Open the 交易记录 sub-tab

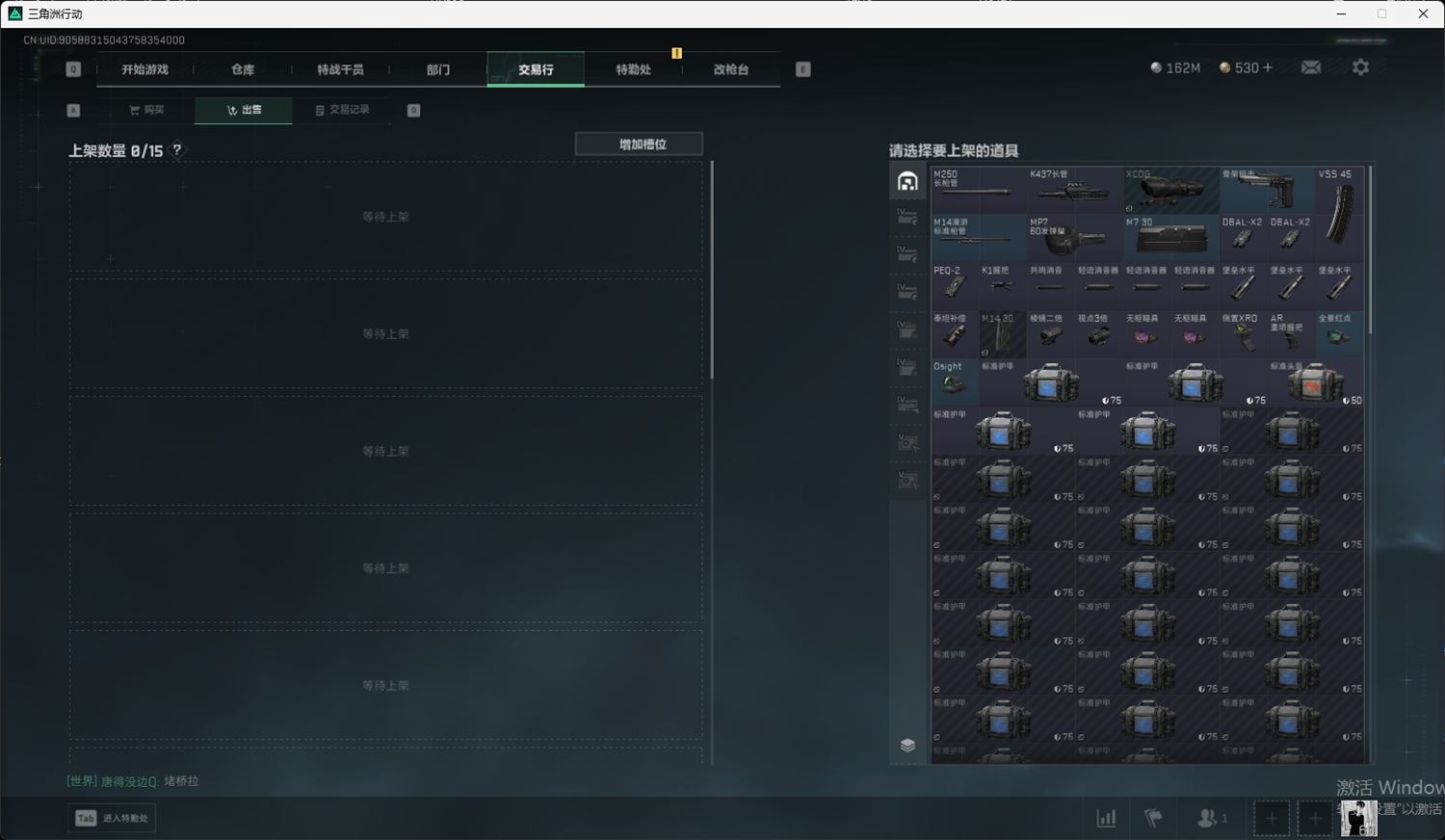[x=342, y=110]
